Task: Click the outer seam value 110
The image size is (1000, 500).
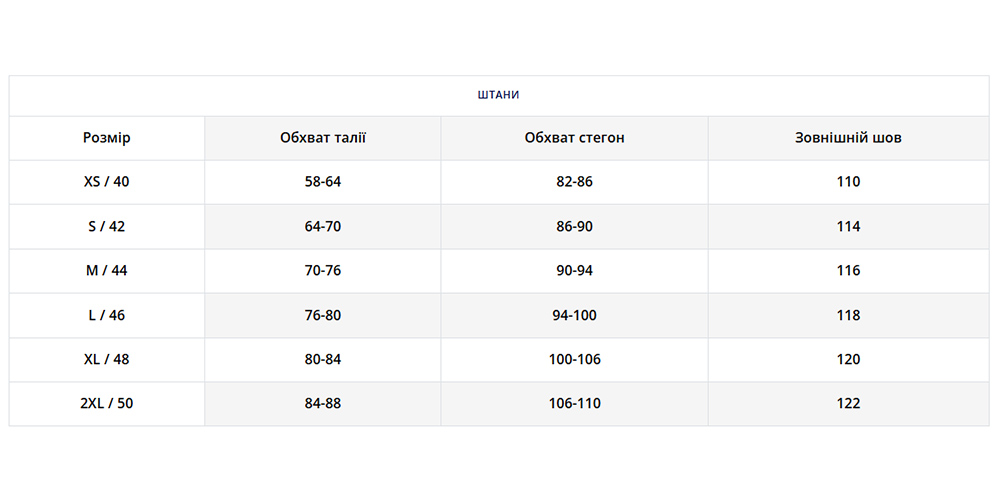Action: [848, 182]
